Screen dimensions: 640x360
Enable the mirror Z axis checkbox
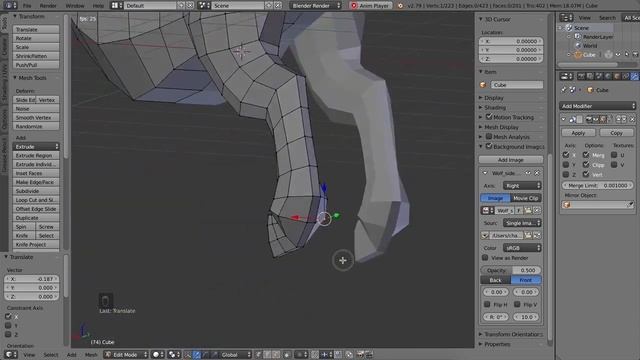click(x=566, y=174)
